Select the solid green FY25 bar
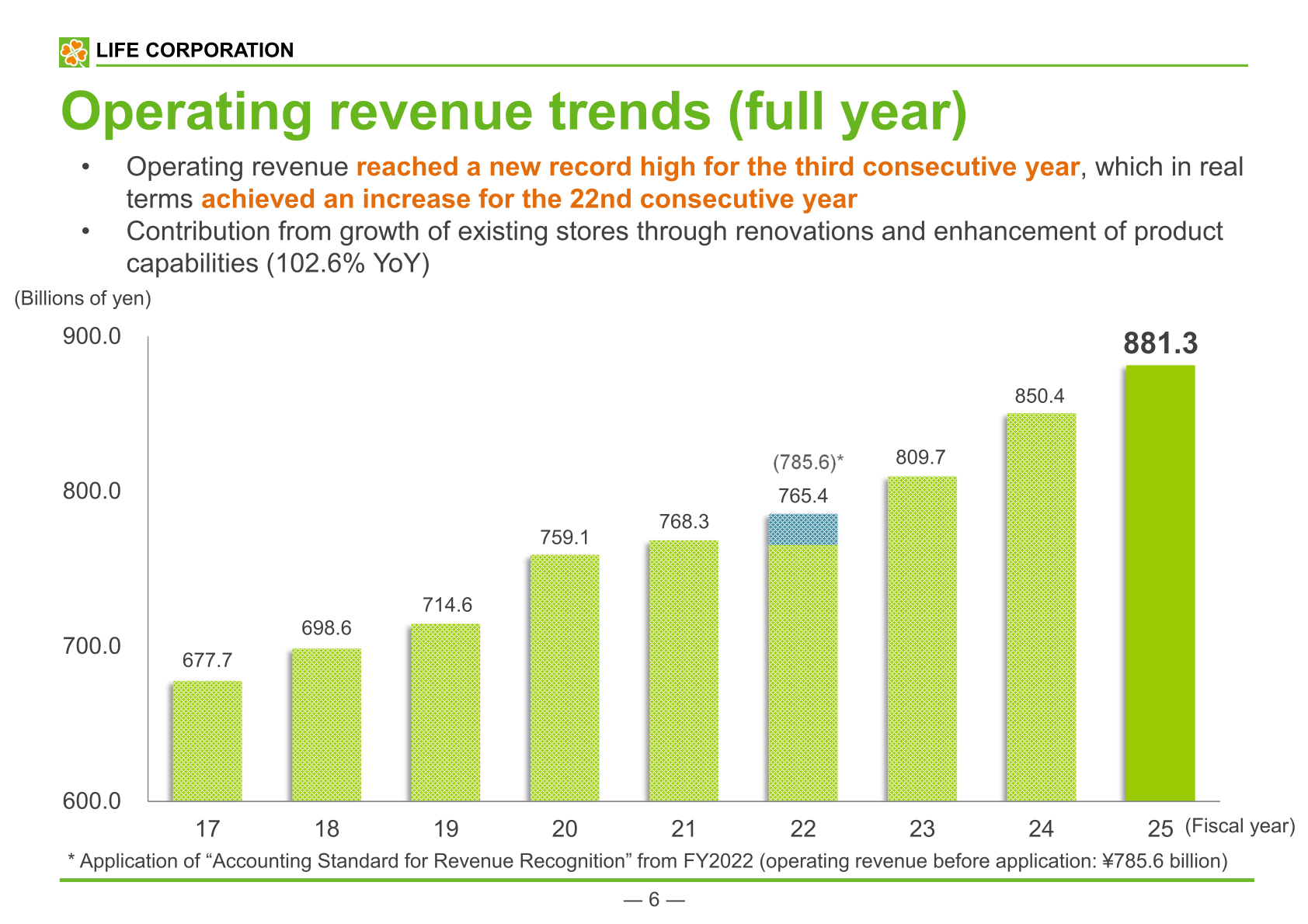The height and width of the screenshot is (924, 1308). 1160,583
